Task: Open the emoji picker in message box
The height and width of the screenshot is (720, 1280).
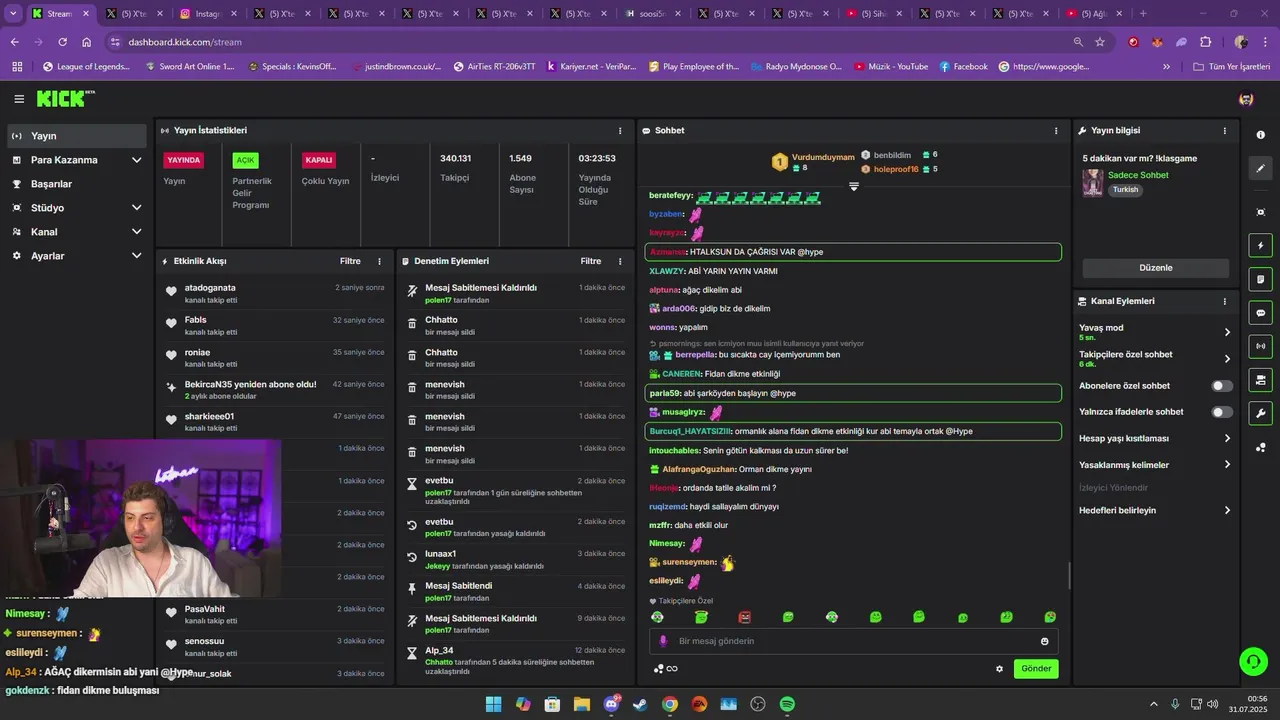Action: pyautogui.click(x=1045, y=641)
